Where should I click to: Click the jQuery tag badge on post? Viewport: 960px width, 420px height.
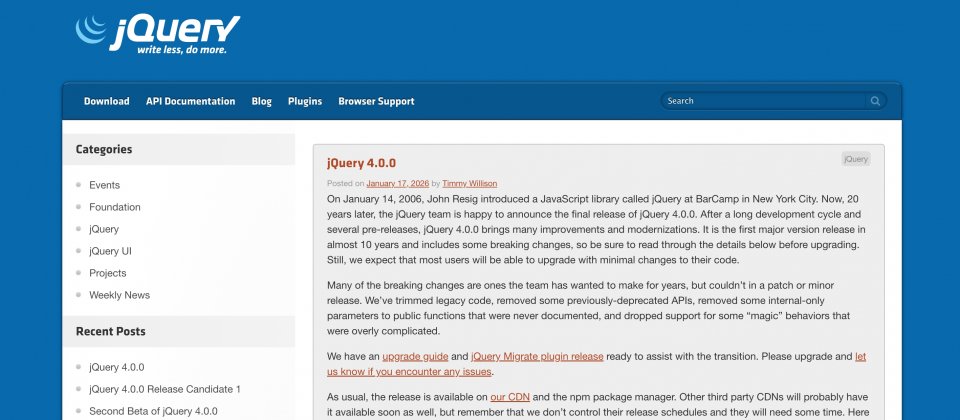tap(855, 159)
